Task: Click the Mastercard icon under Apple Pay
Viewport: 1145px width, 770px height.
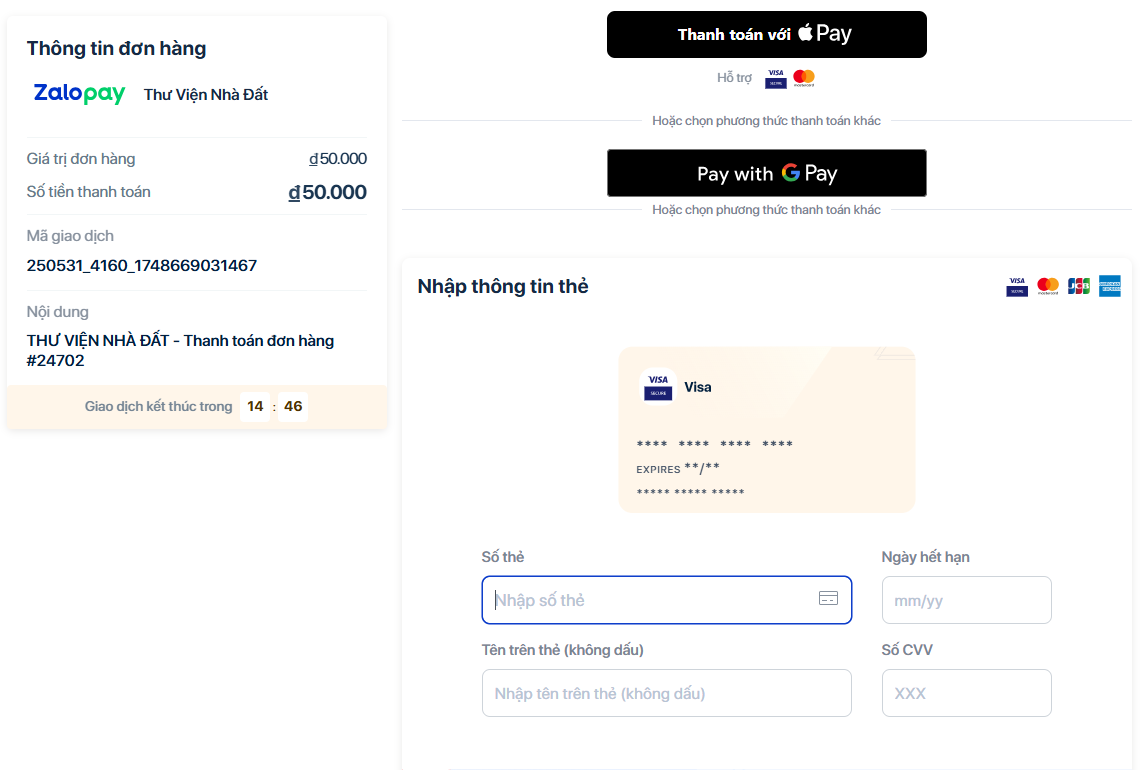Action: coord(804,78)
